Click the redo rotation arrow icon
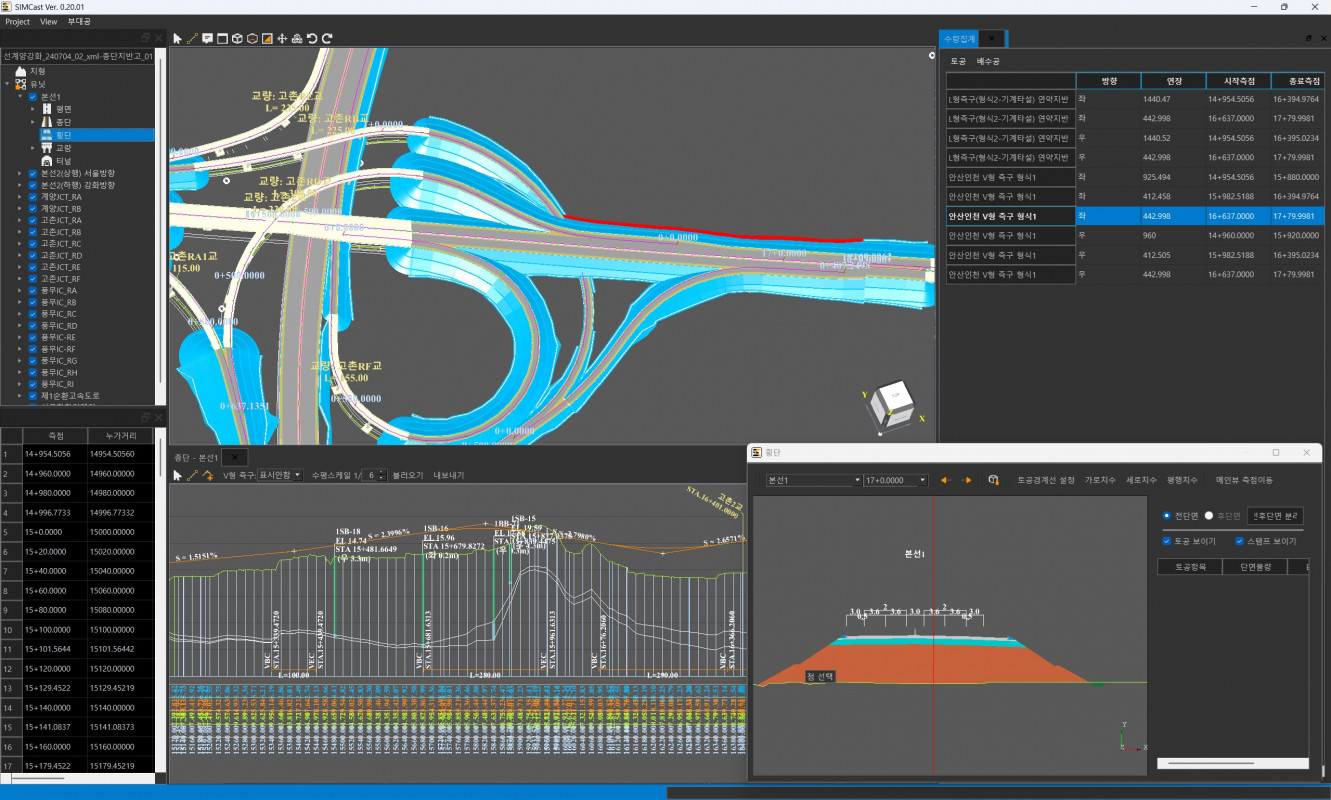The image size is (1331, 800). [x=327, y=39]
